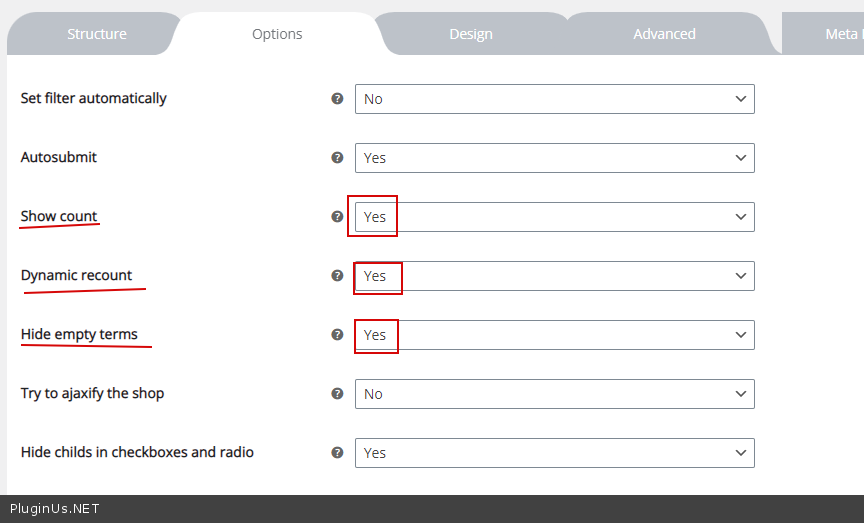
Task: Click help icon for Hide empty terms
Action: pos(337,335)
